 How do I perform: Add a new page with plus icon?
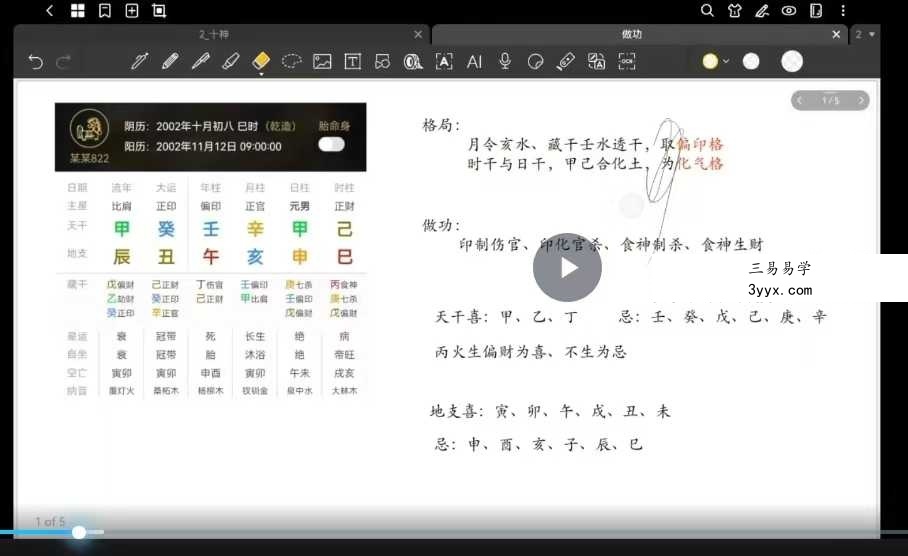(x=132, y=10)
